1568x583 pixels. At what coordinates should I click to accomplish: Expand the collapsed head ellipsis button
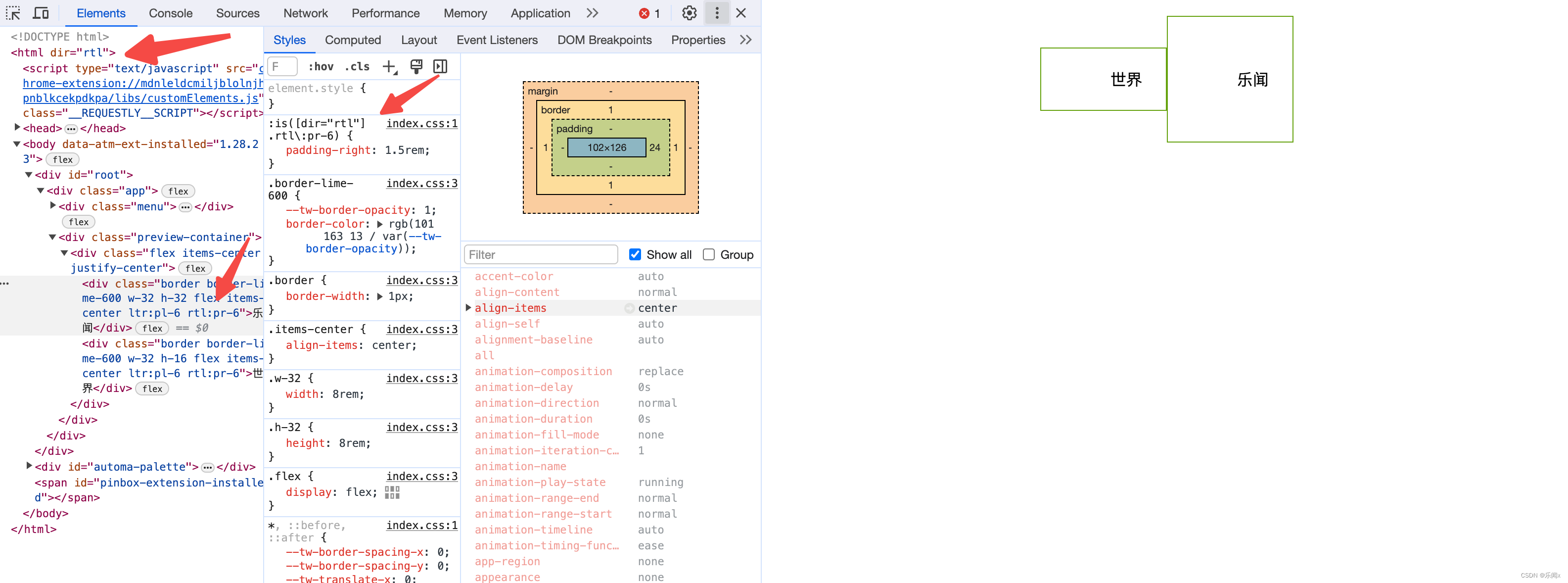pos(71,129)
